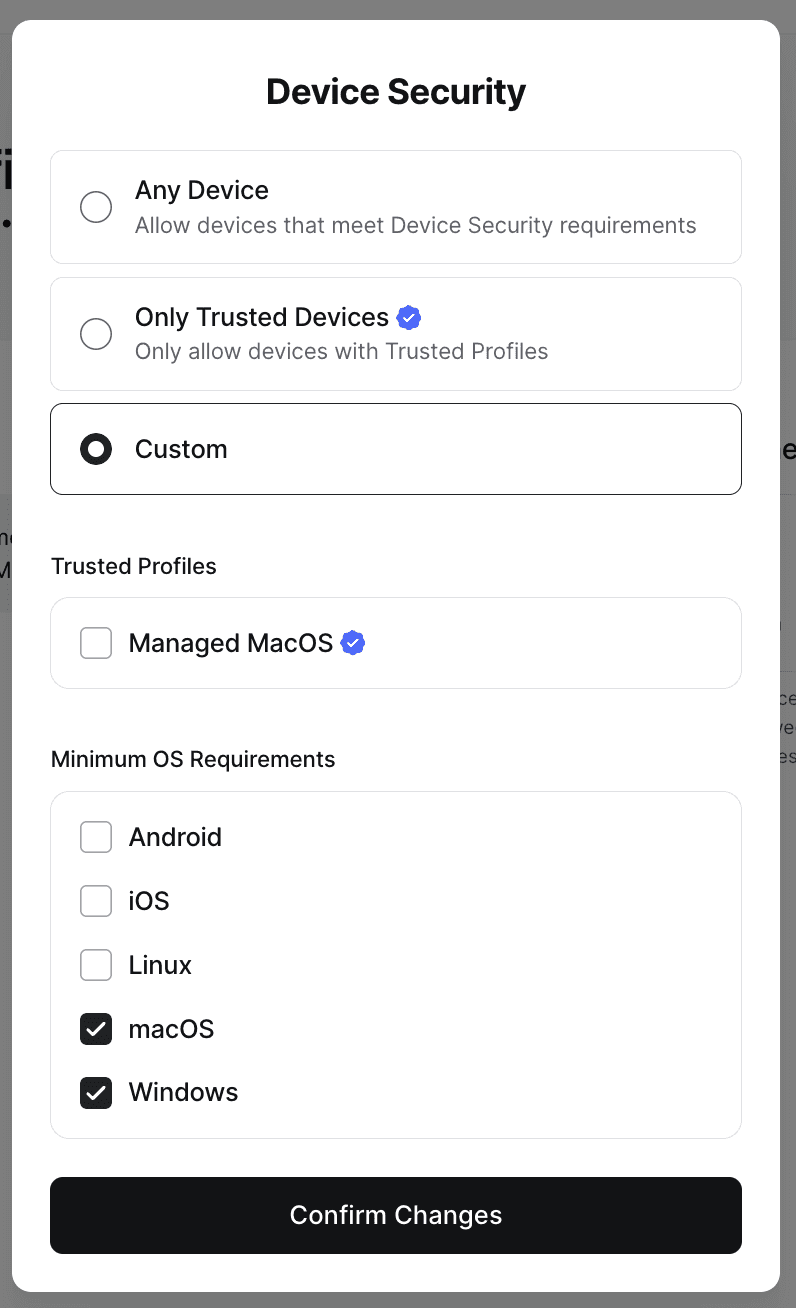Click the Managed MacOS label text
Screen dimensions: 796x1308
(231, 643)
